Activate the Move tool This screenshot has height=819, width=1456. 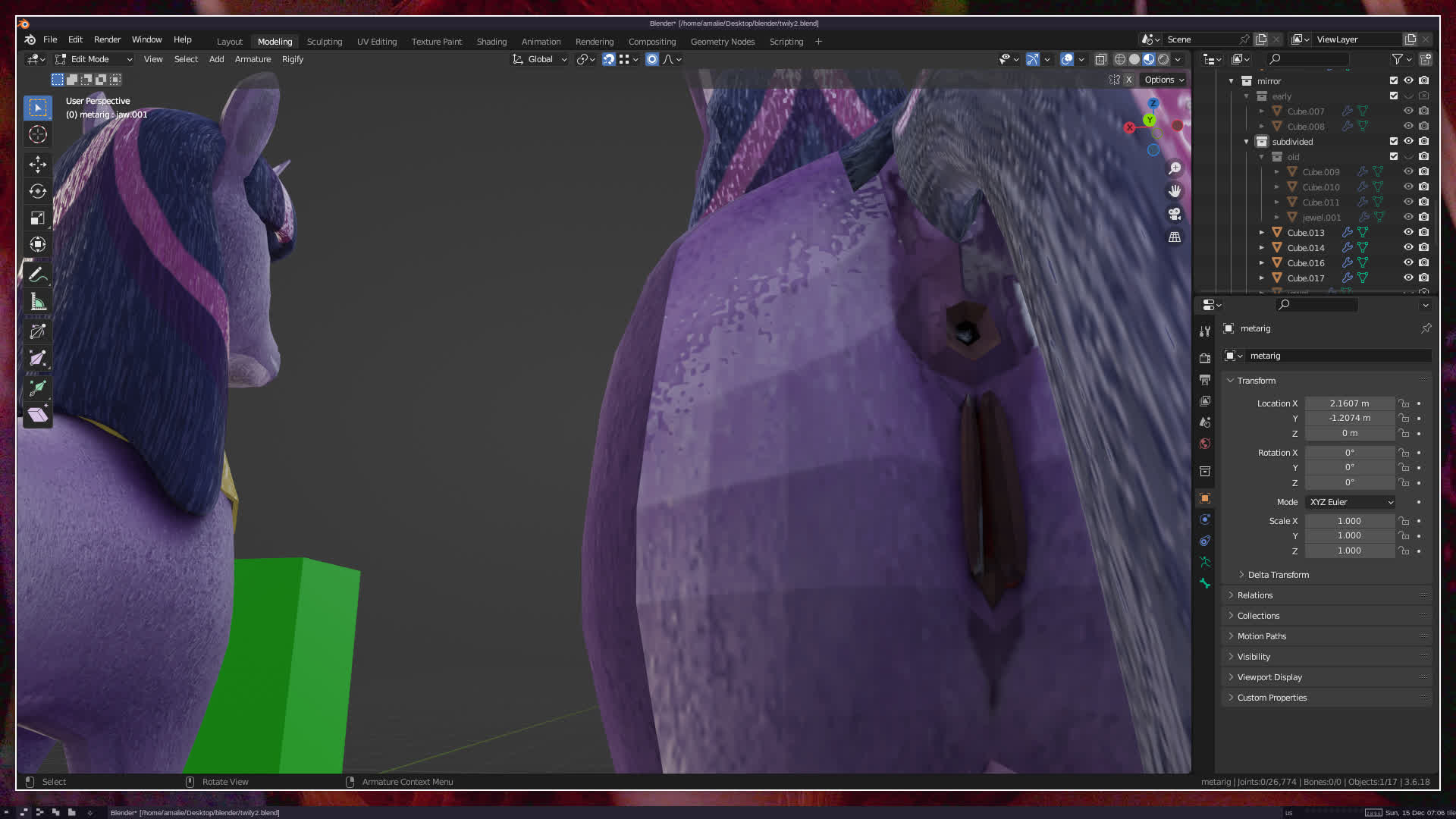38,164
